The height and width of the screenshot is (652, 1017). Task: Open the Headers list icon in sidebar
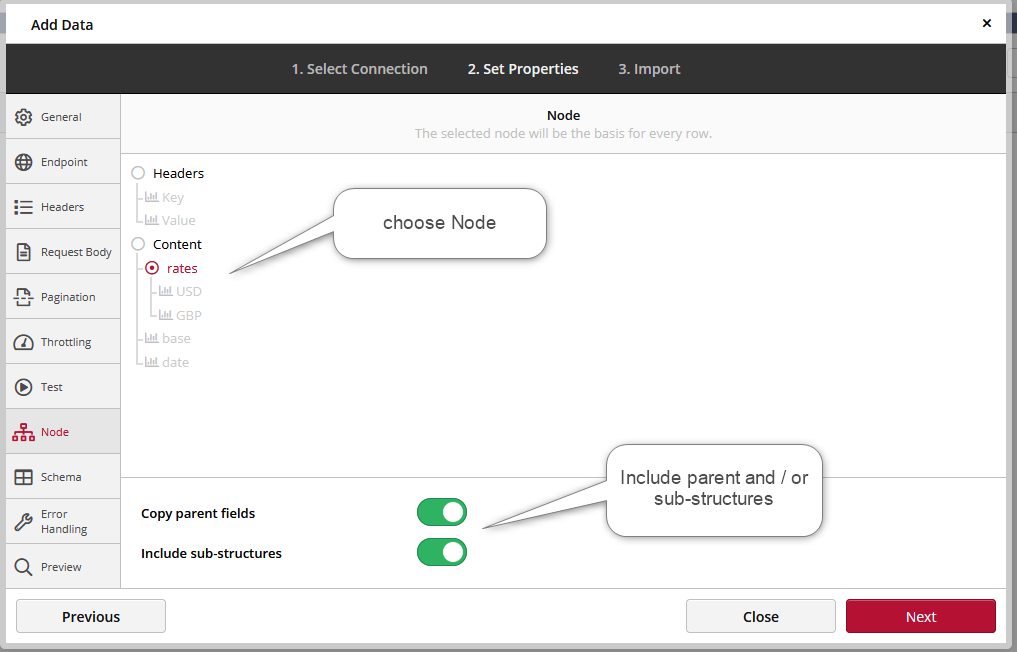[x=24, y=207]
